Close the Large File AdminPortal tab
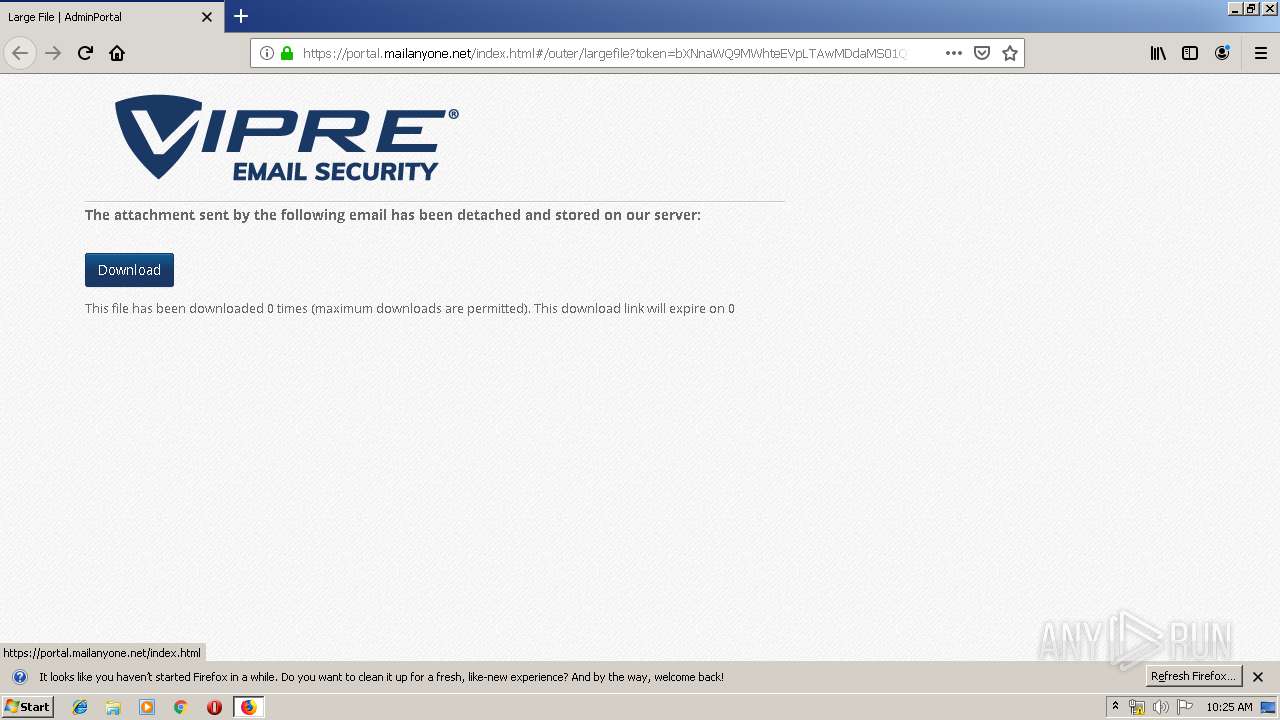This screenshot has width=1280, height=720. click(207, 17)
